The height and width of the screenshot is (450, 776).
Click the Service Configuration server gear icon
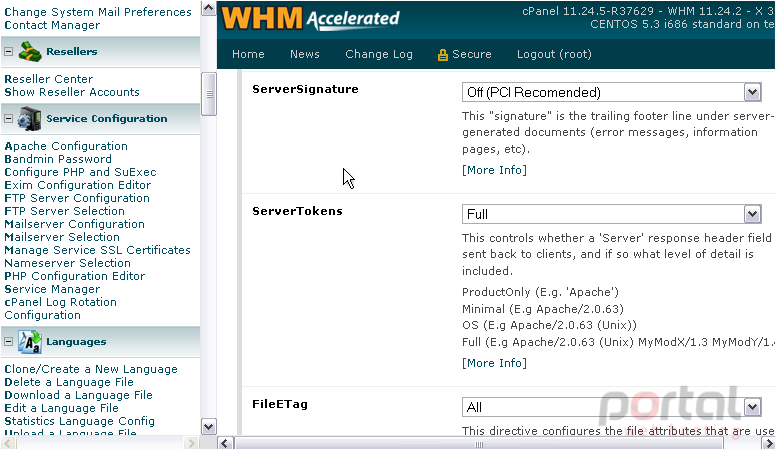tap(29, 119)
